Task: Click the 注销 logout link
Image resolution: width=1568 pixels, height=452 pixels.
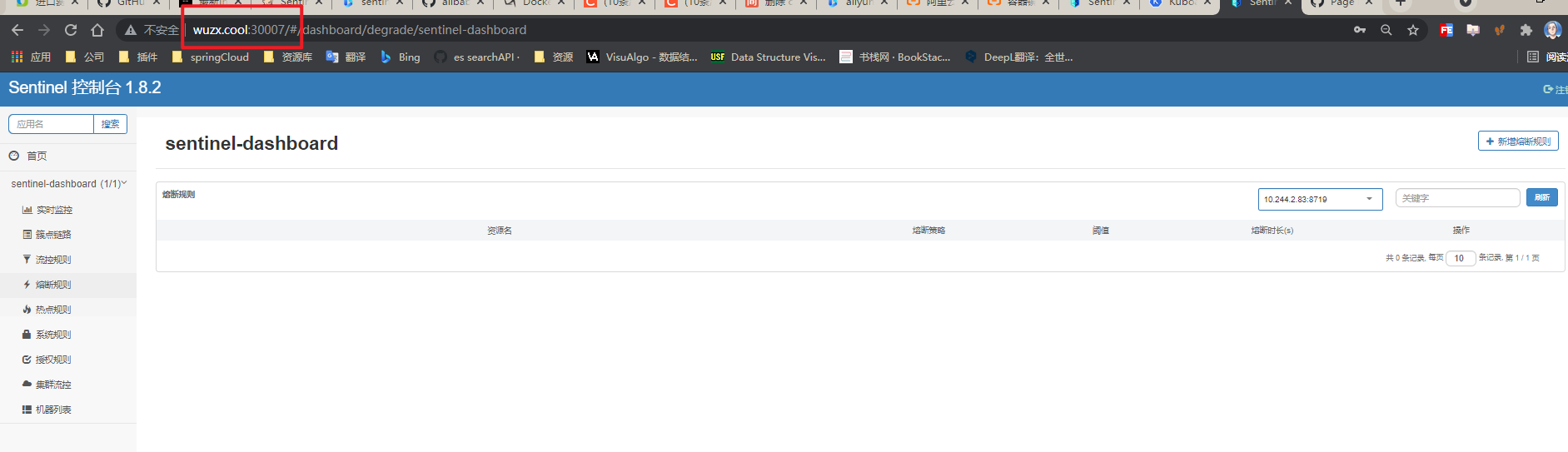Action: click(x=1556, y=89)
